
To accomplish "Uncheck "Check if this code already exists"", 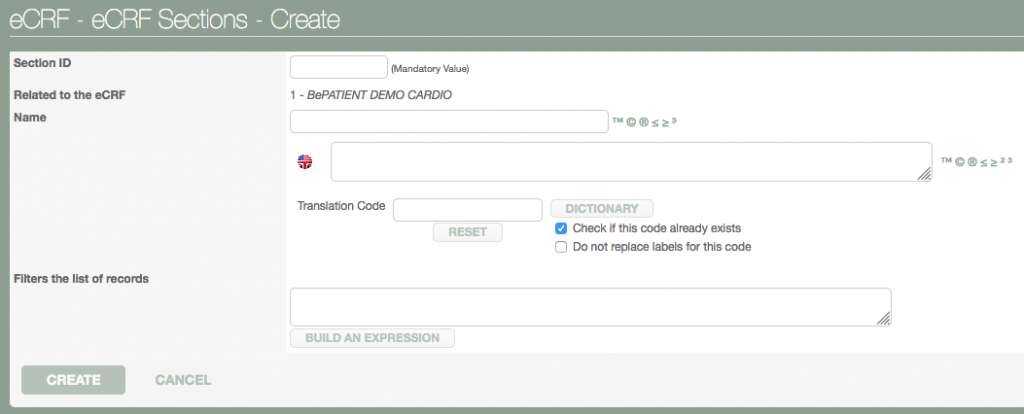I will pos(561,228).
